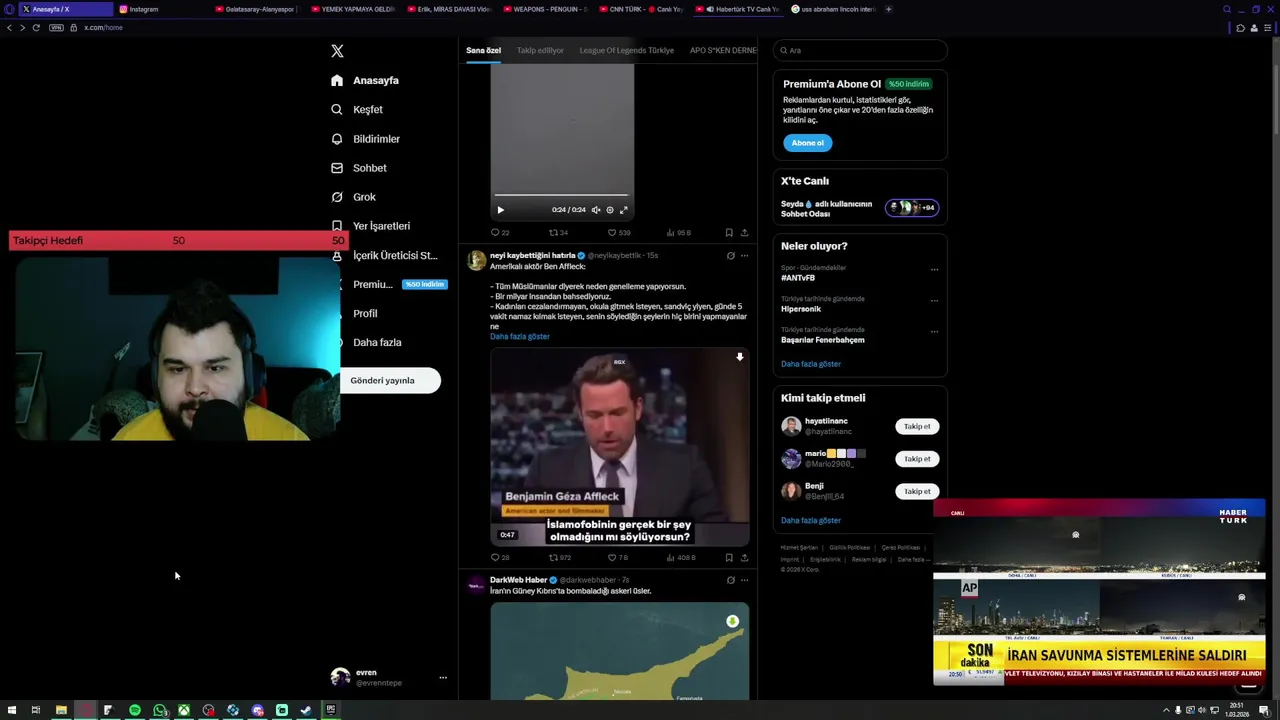
Task: Open options for #ANTvFB trend
Action: tap(934, 270)
